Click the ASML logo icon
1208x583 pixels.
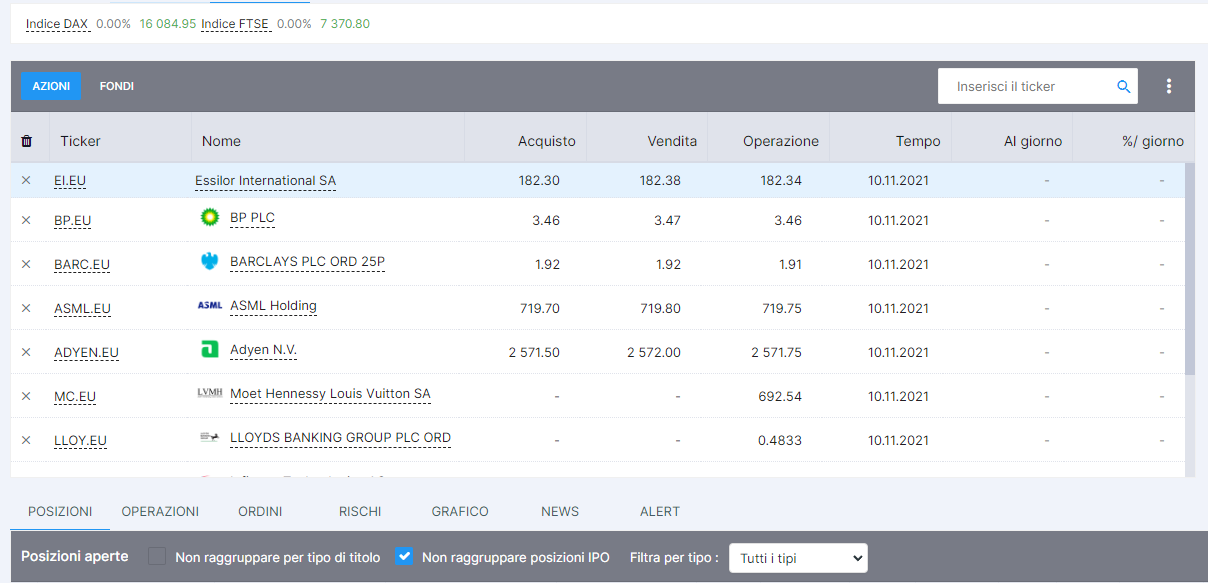pos(210,306)
